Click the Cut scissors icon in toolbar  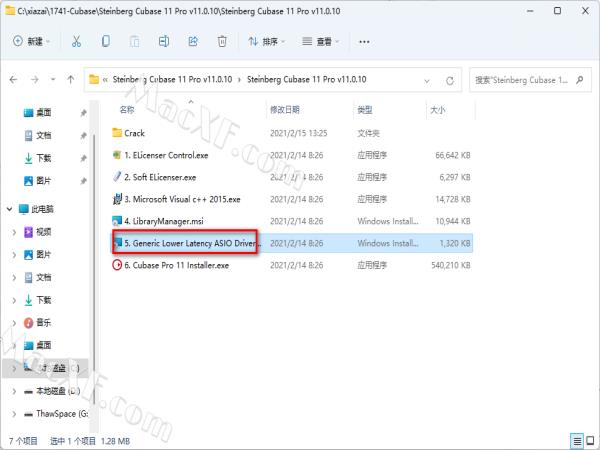(76, 41)
